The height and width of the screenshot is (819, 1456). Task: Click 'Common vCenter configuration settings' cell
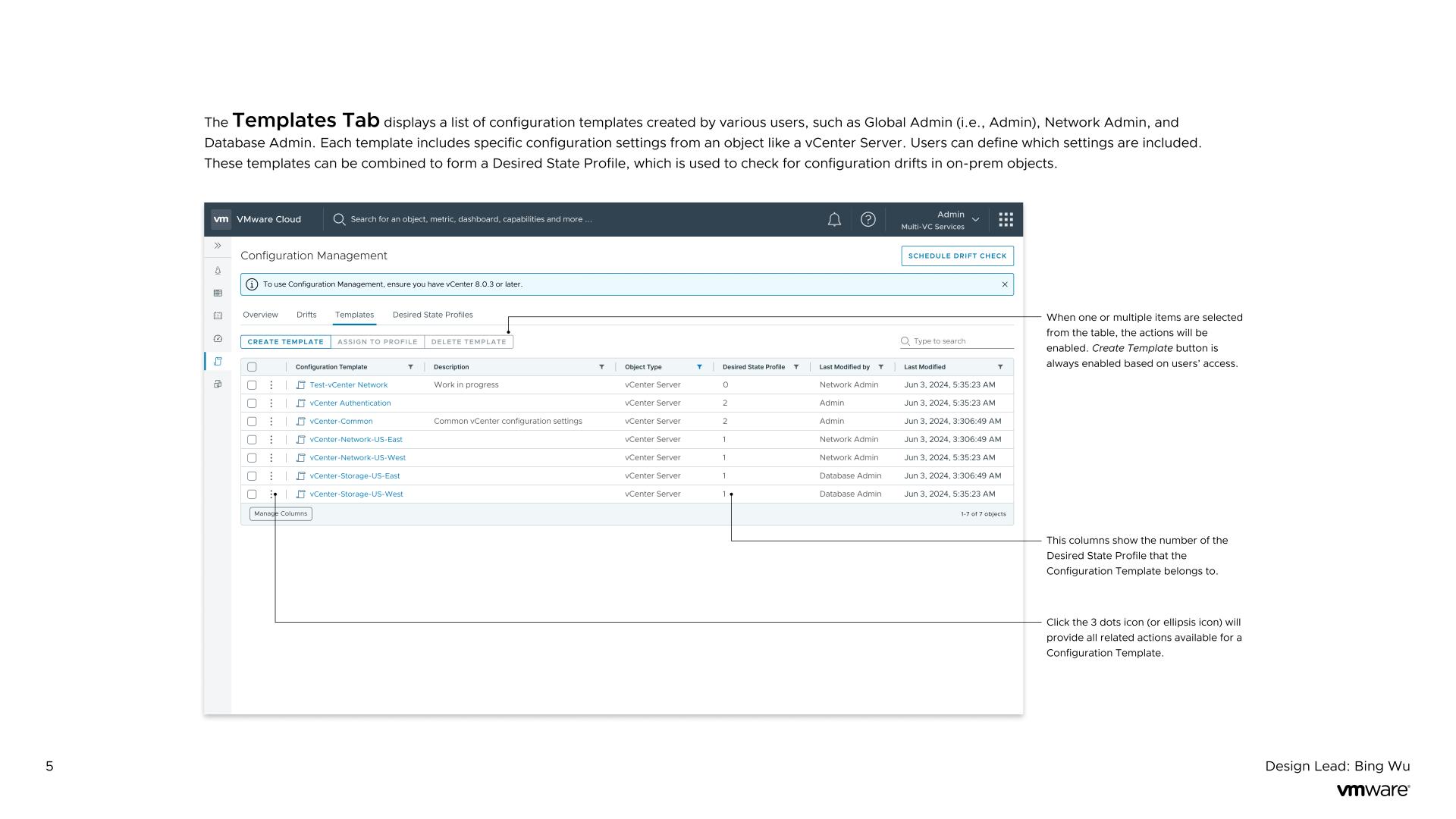pyautogui.click(x=508, y=421)
